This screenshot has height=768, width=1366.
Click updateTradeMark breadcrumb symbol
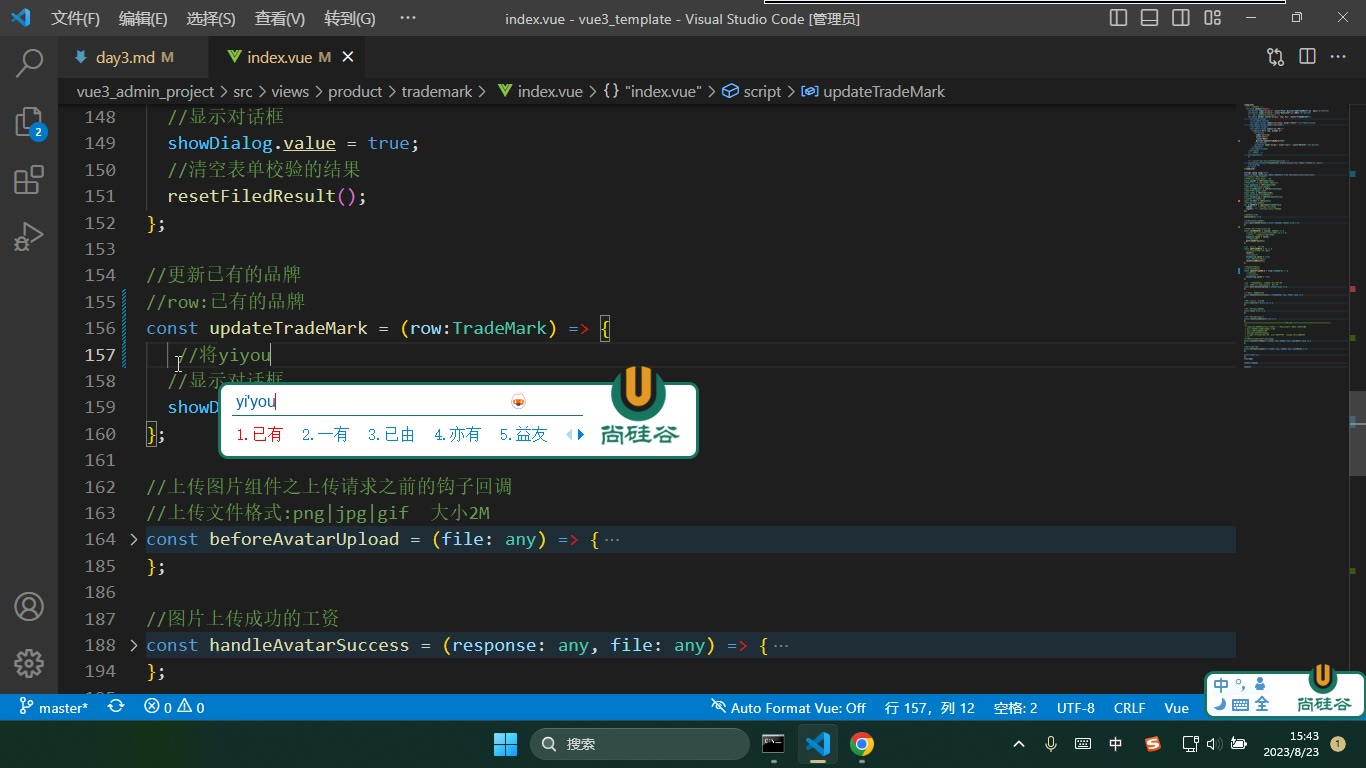(873, 91)
